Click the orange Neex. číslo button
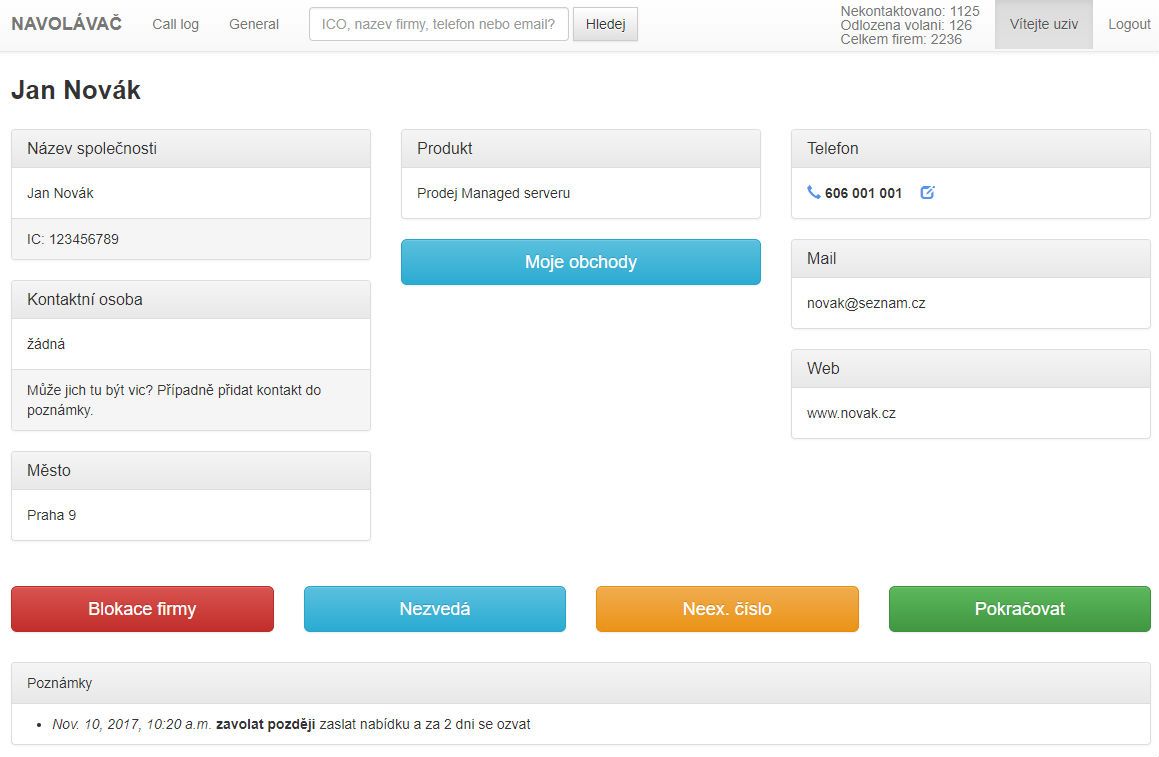The image size is (1159, 757). pos(727,609)
